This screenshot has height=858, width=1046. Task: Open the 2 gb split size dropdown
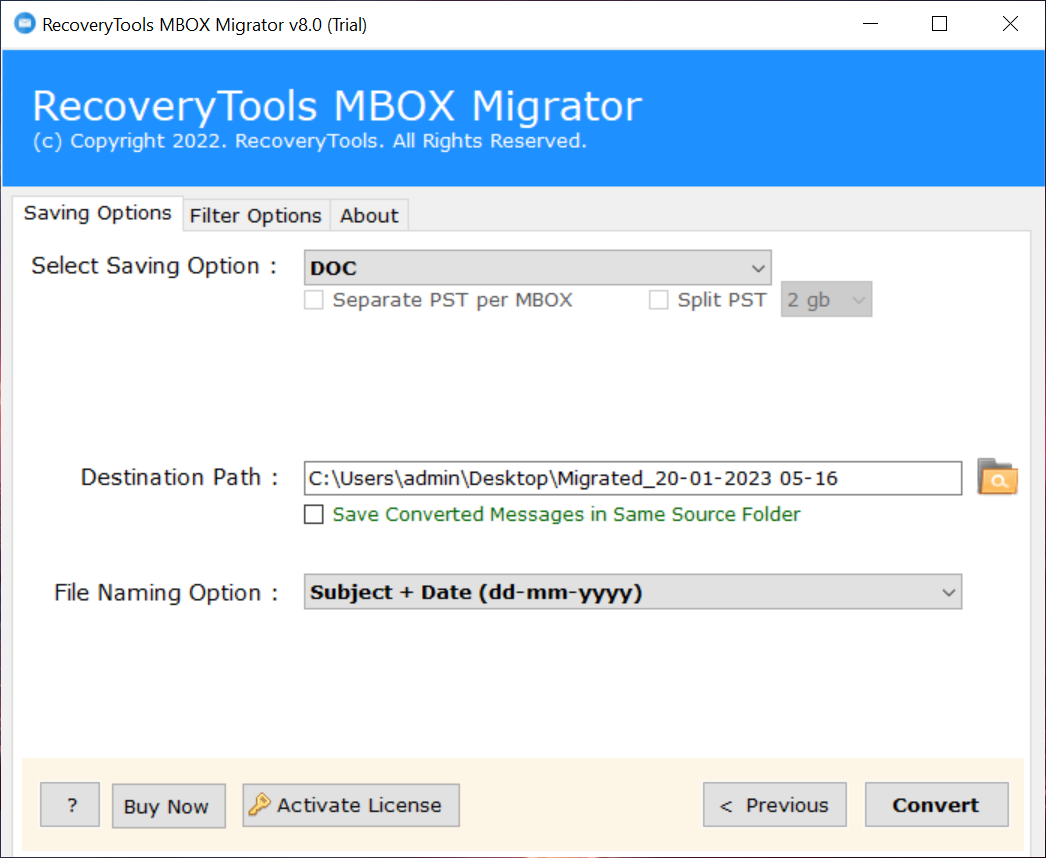pos(826,300)
